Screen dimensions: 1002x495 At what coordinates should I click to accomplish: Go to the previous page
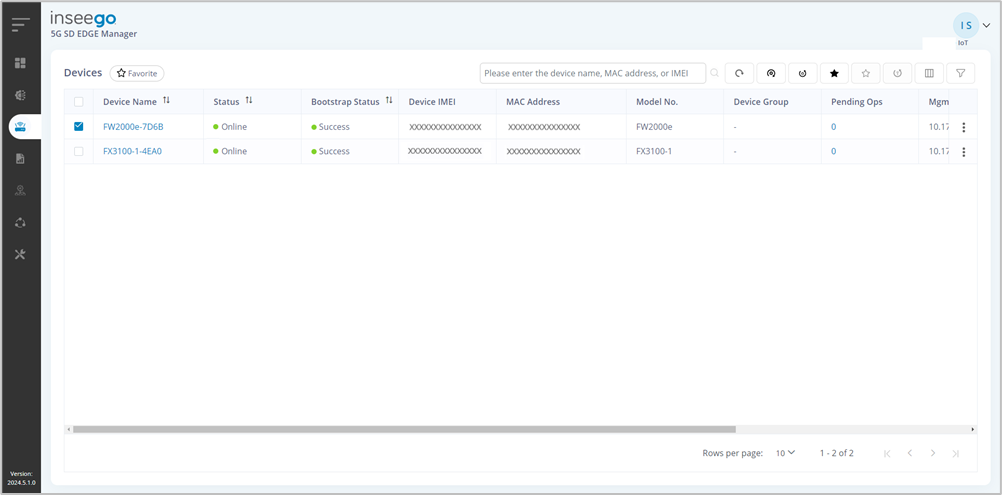909,453
